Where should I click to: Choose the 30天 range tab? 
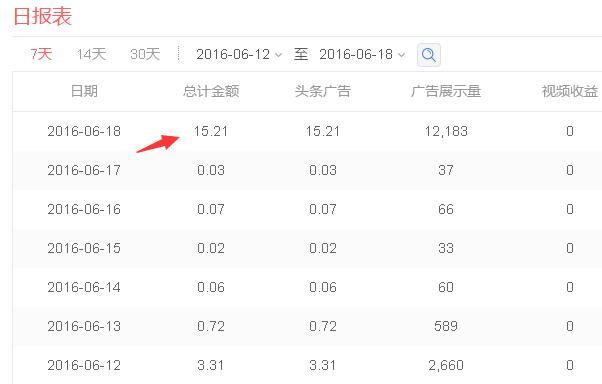tap(145, 54)
